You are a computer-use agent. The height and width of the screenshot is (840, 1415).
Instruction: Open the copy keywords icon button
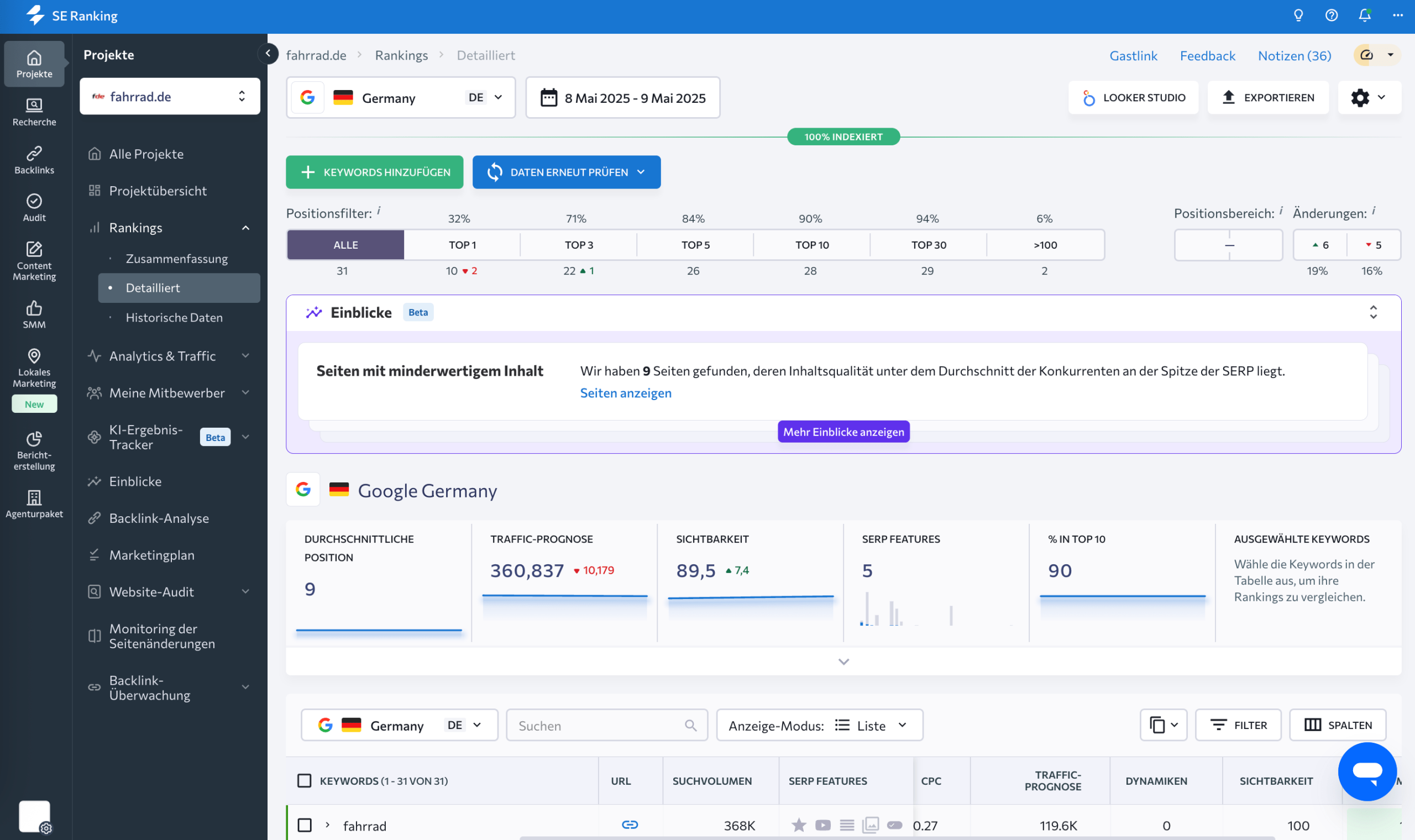coord(1163,725)
